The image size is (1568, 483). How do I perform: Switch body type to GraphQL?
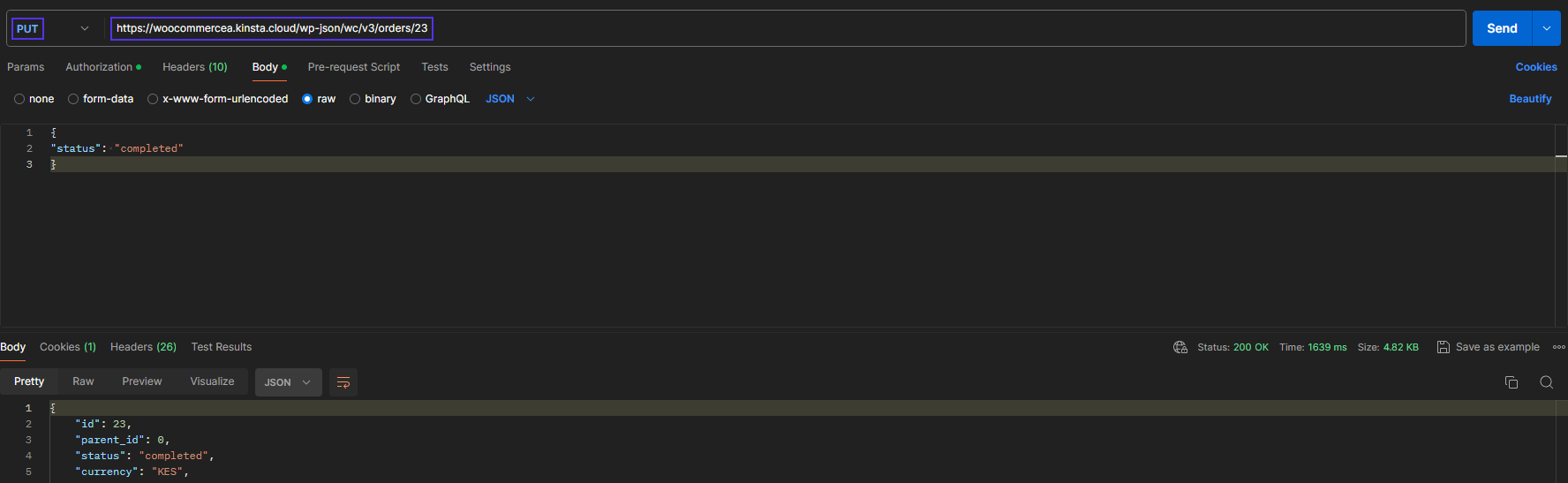tap(416, 99)
